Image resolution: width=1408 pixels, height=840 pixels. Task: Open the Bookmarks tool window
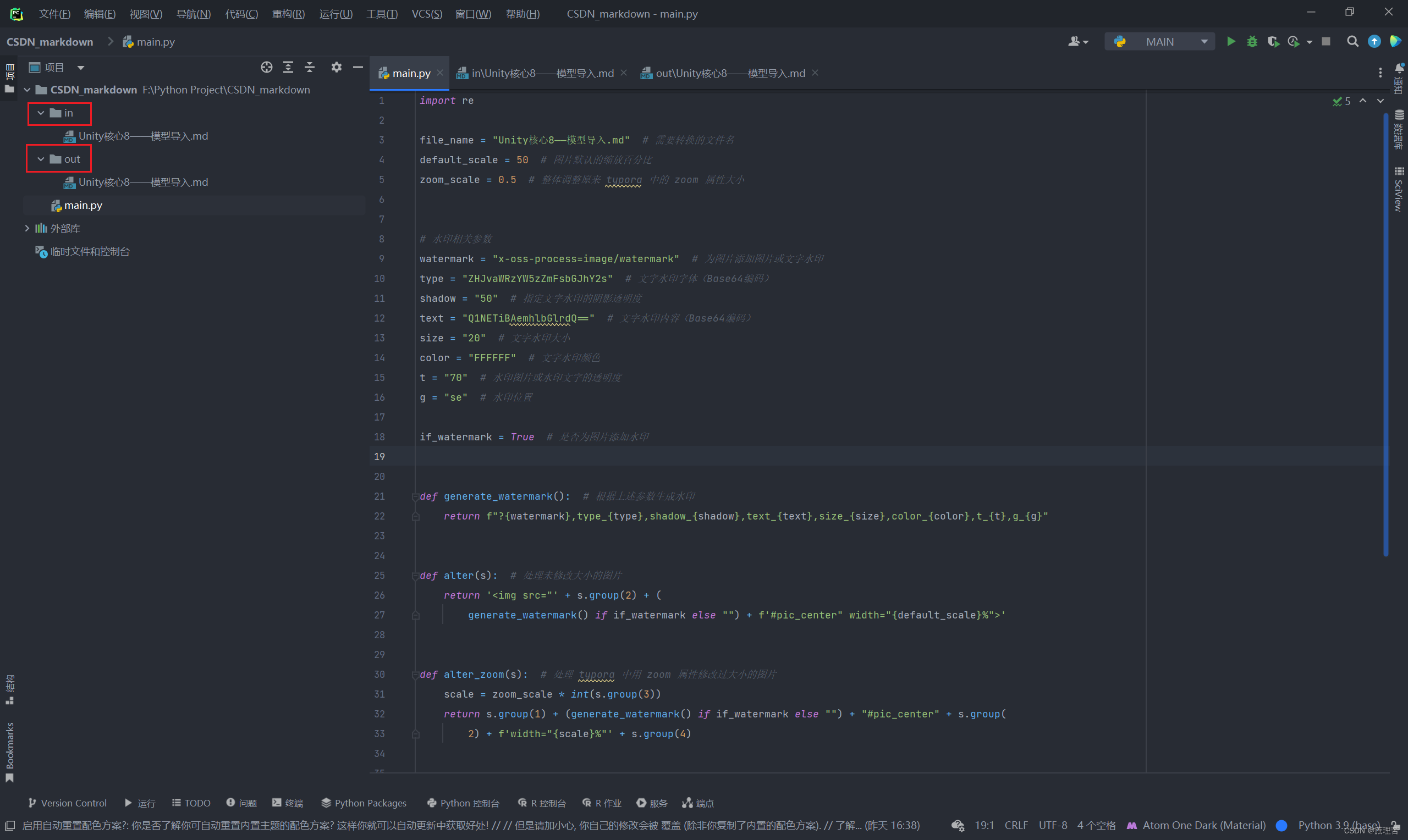coord(9,753)
